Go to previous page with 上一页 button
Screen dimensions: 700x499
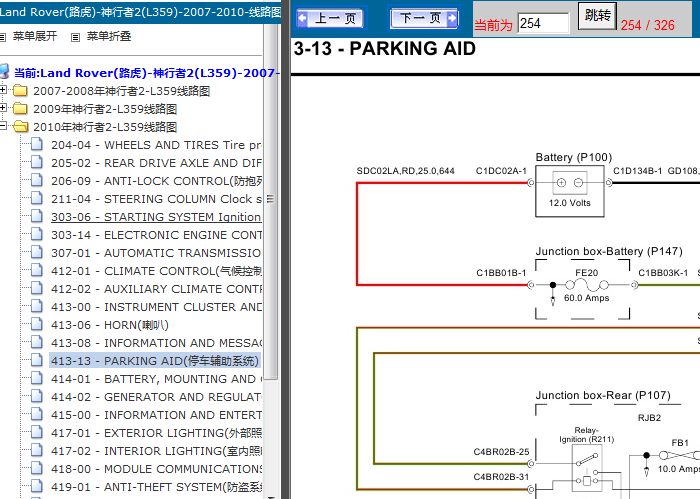(x=330, y=18)
